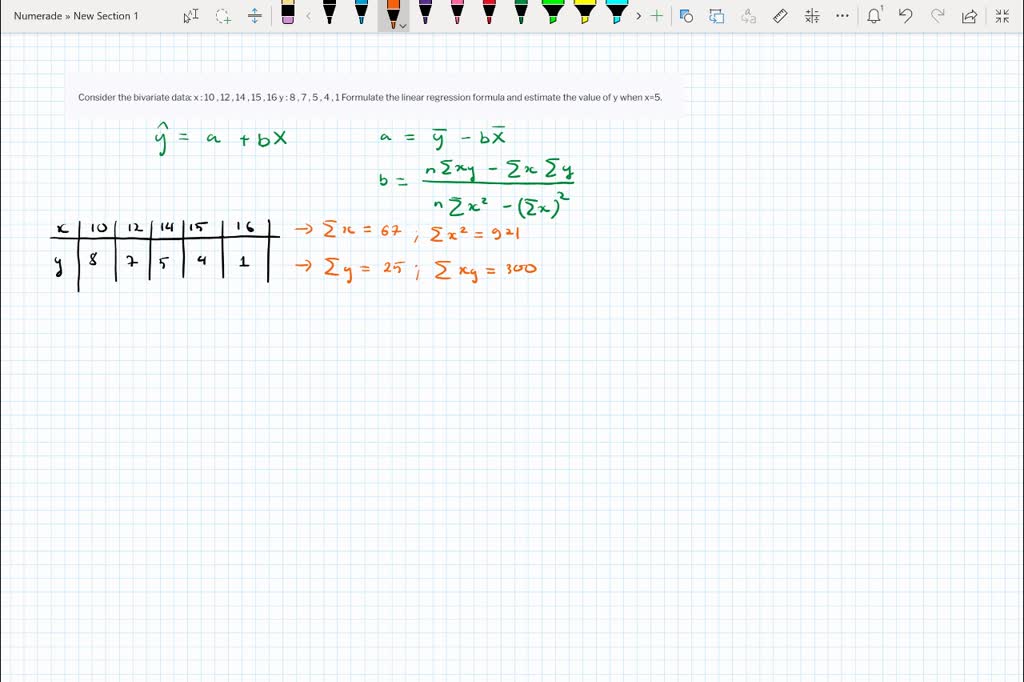
Task: Select the arrow selection tool
Action: 189,16
